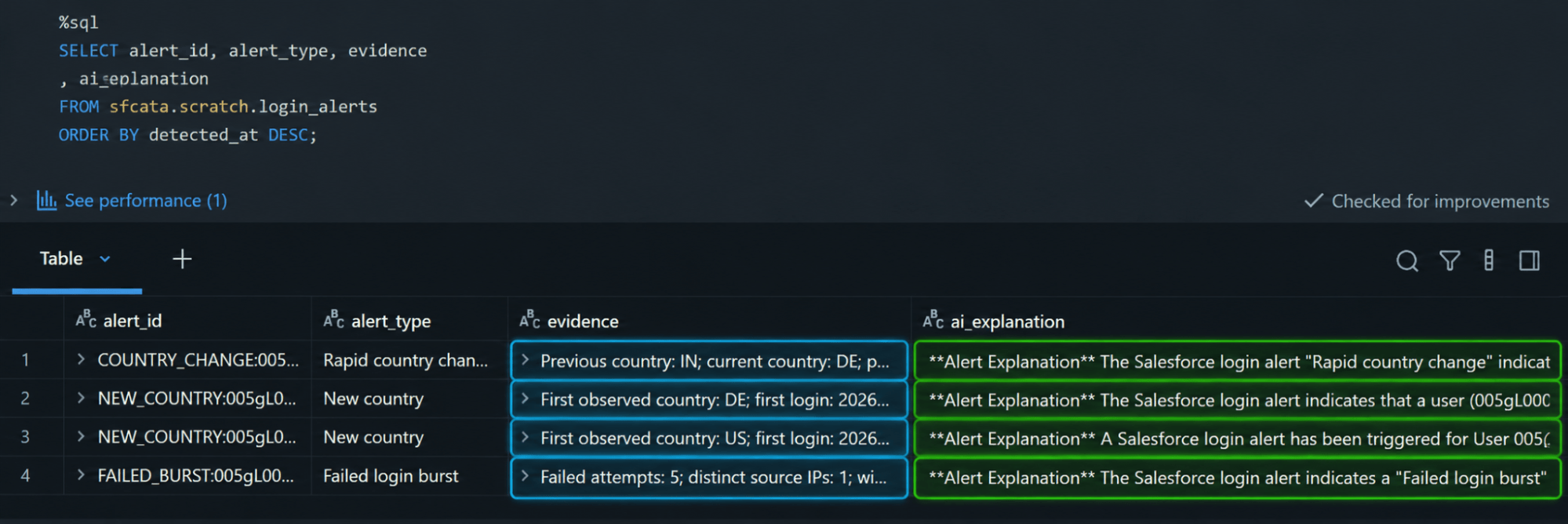This screenshot has height=524, width=1568.
Task: Open the table filter funnel icon
Action: click(x=1450, y=260)
